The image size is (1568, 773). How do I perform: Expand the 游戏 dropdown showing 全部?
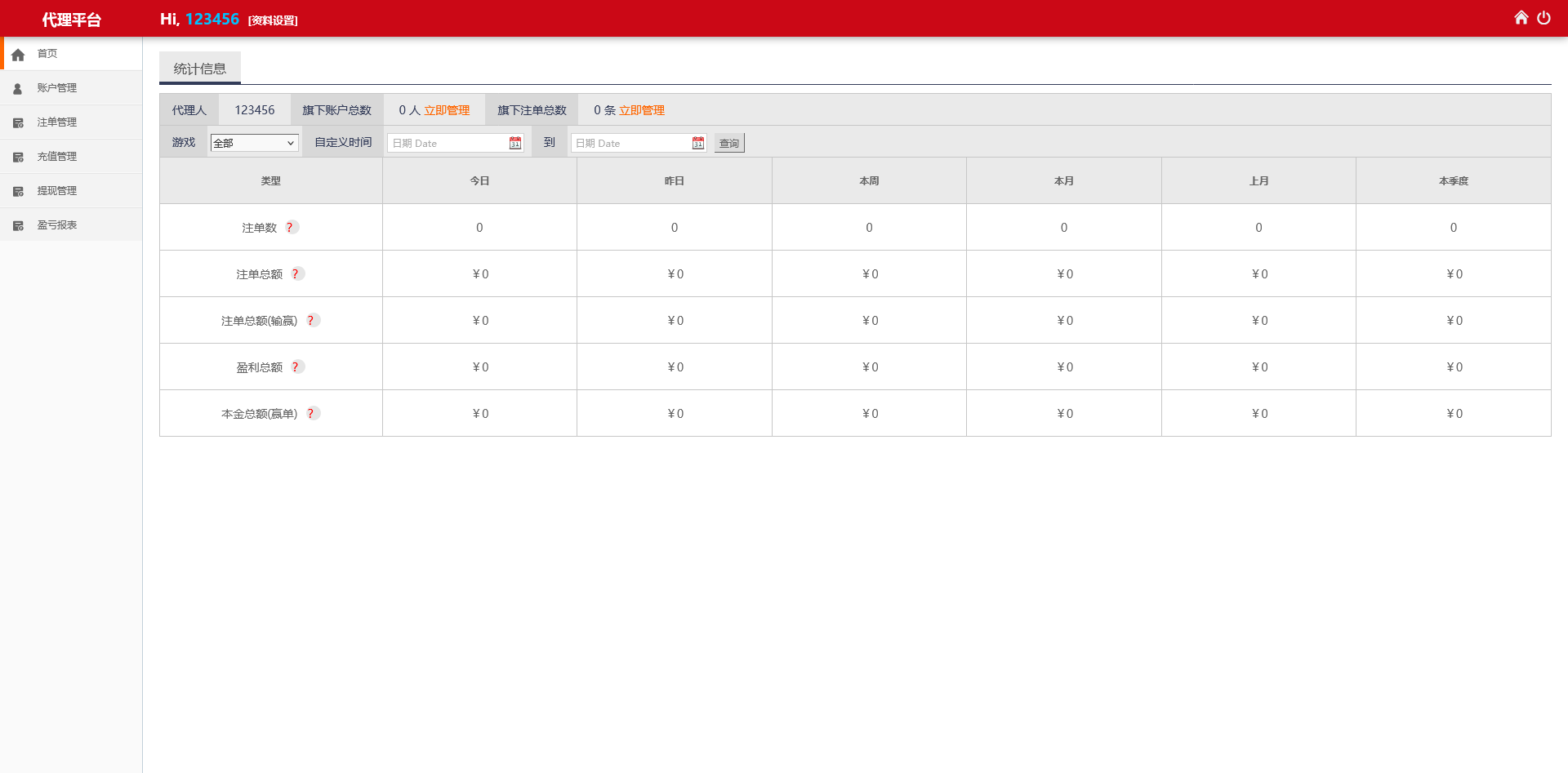(x=254, y=144)
